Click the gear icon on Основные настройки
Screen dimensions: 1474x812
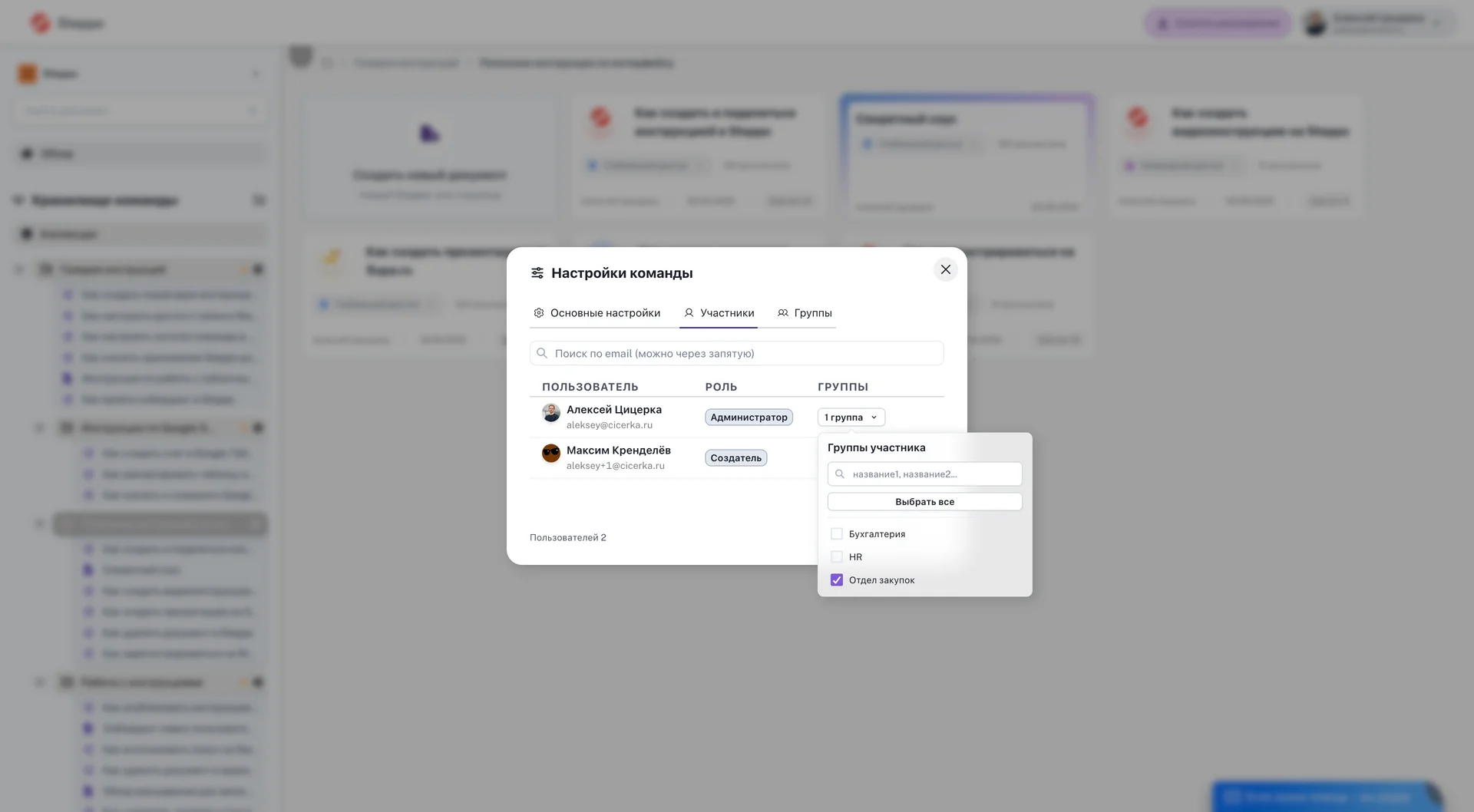pos(539,313)
